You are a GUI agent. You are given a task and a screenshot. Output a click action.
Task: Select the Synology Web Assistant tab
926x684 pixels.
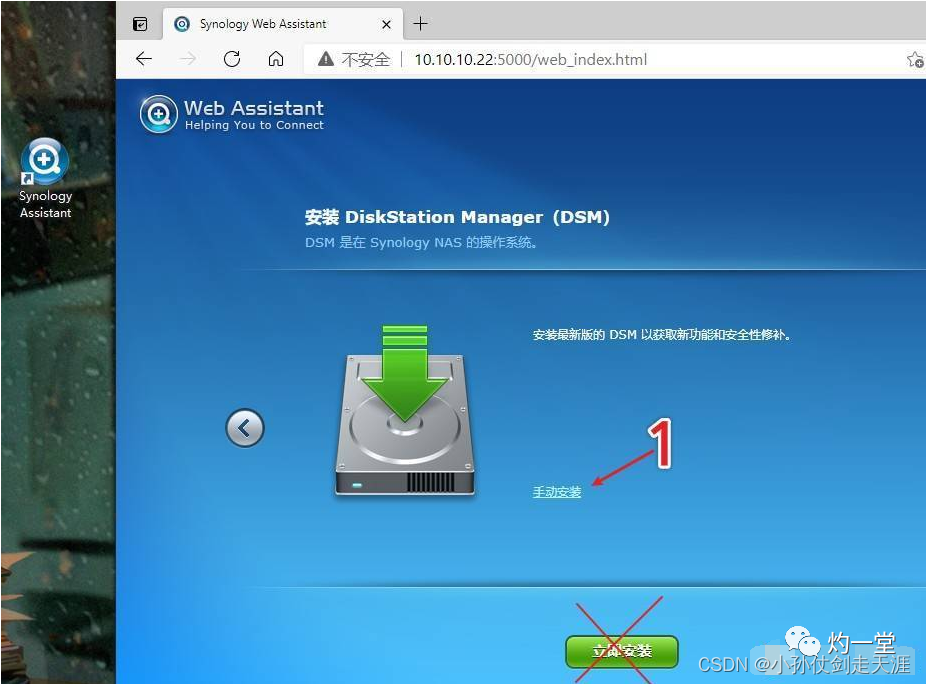tap(283, 24)
